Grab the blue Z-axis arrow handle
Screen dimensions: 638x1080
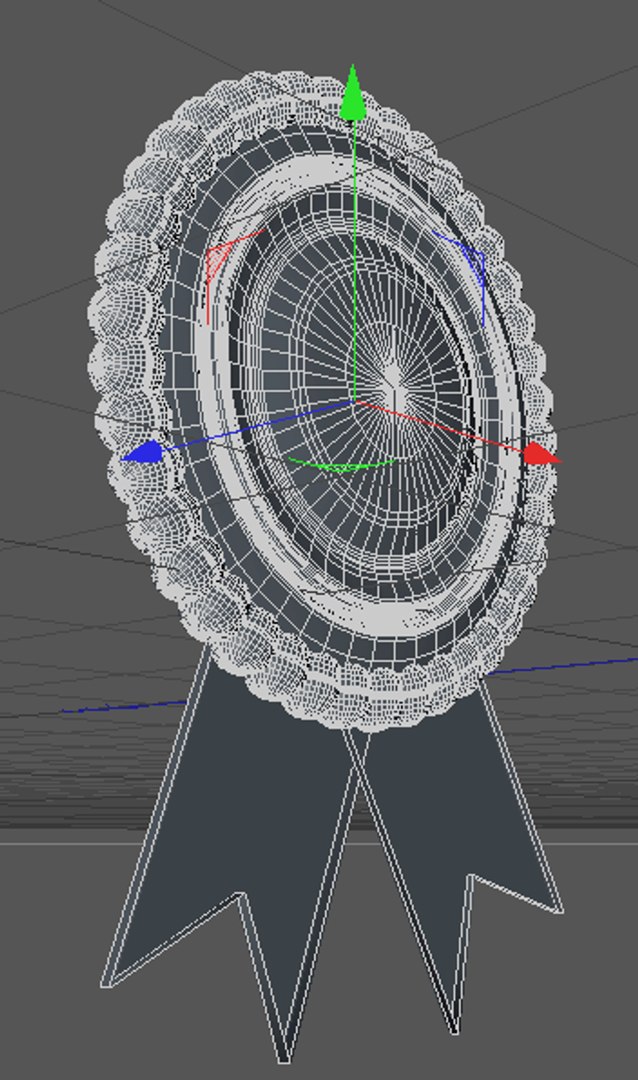pos(143,453)
